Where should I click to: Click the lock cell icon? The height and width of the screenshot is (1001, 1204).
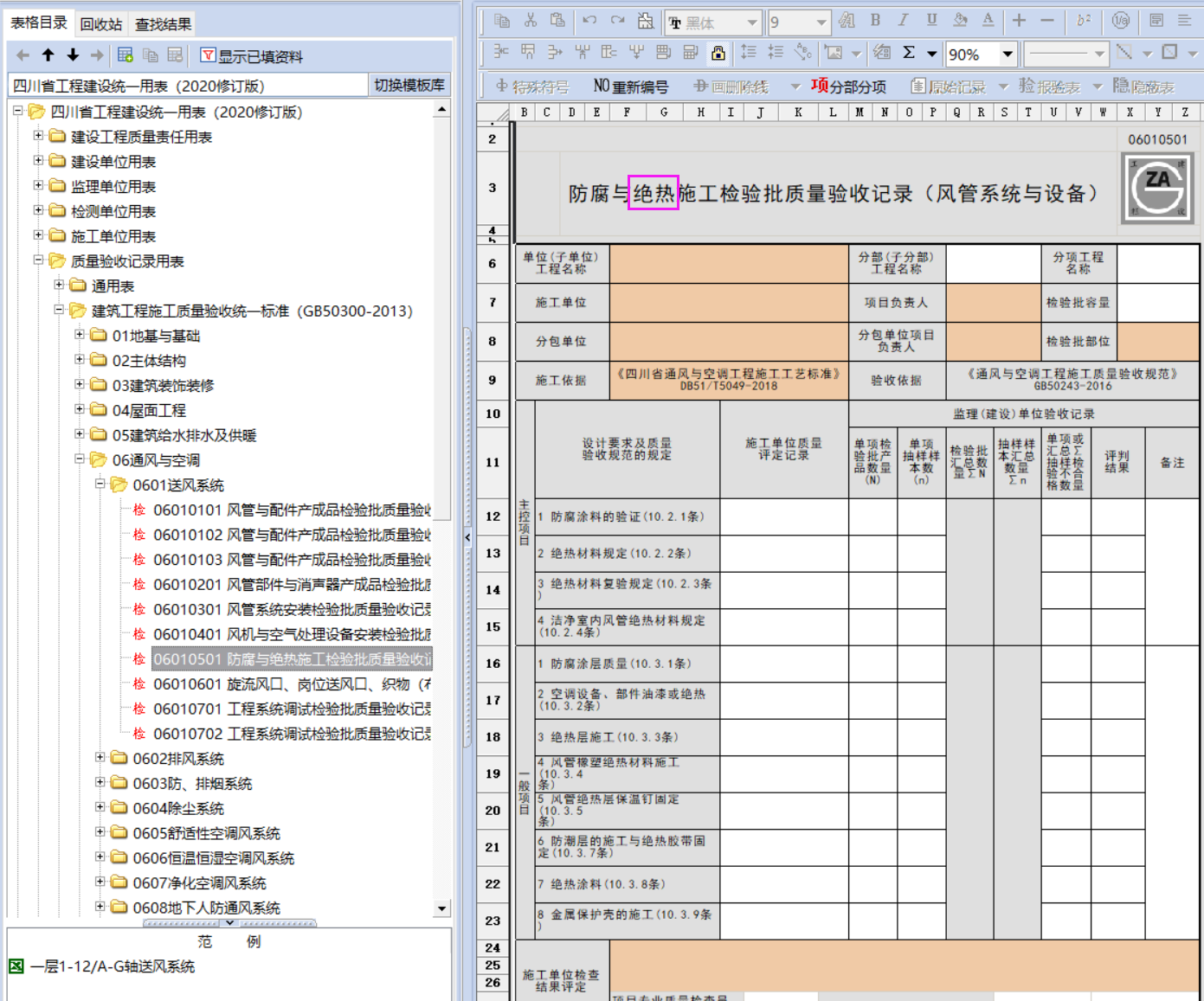click(718, 53)
